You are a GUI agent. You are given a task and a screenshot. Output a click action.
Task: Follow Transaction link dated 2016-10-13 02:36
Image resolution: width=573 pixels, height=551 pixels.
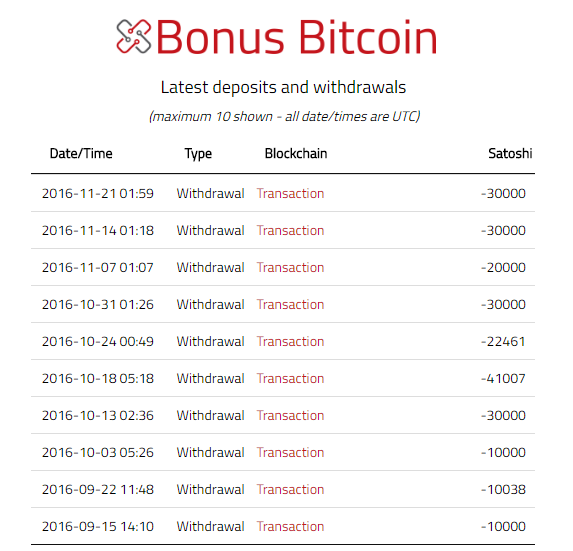click(x=290, y=415)
